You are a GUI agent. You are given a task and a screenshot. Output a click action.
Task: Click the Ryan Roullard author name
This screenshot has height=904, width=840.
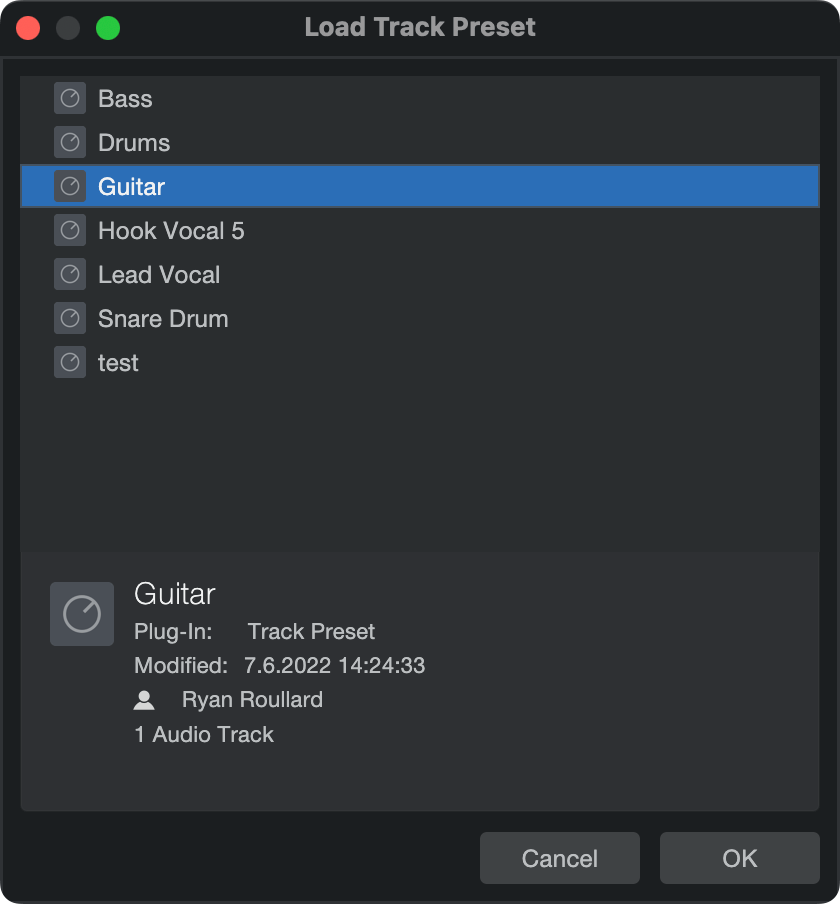coord(252,699)
